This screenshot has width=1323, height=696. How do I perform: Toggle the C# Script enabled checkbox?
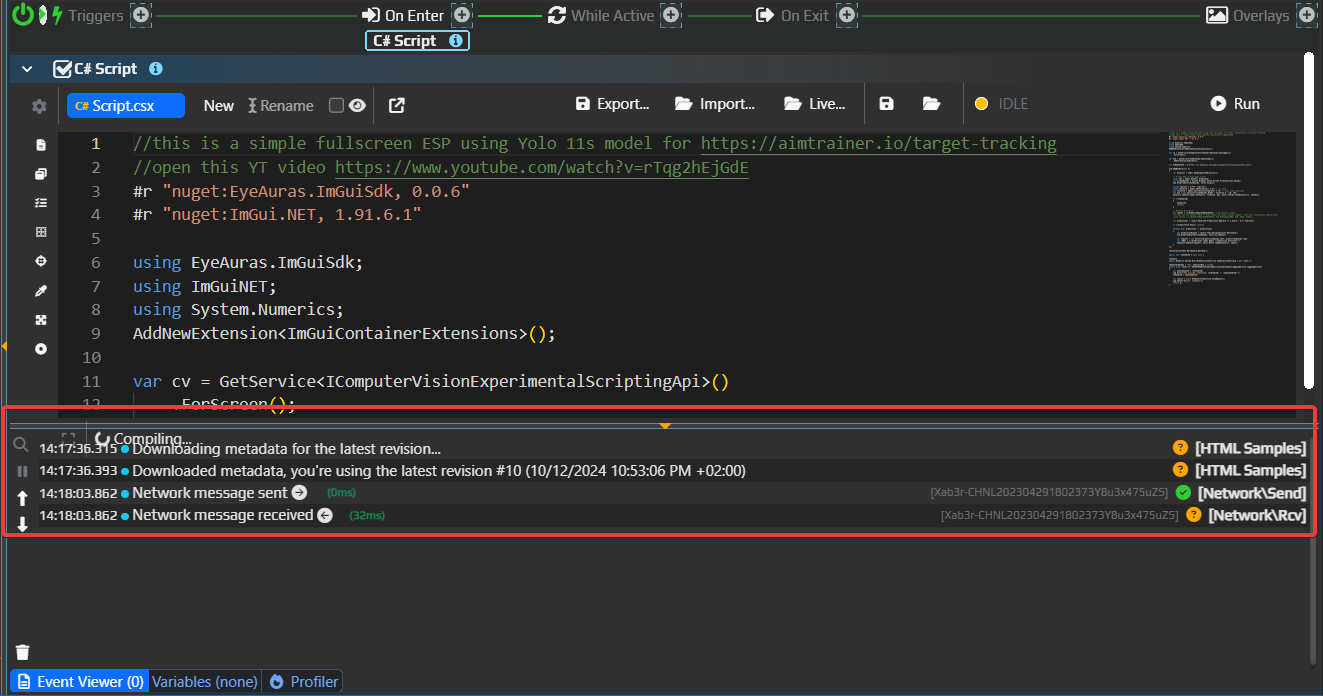pos(62,69)
